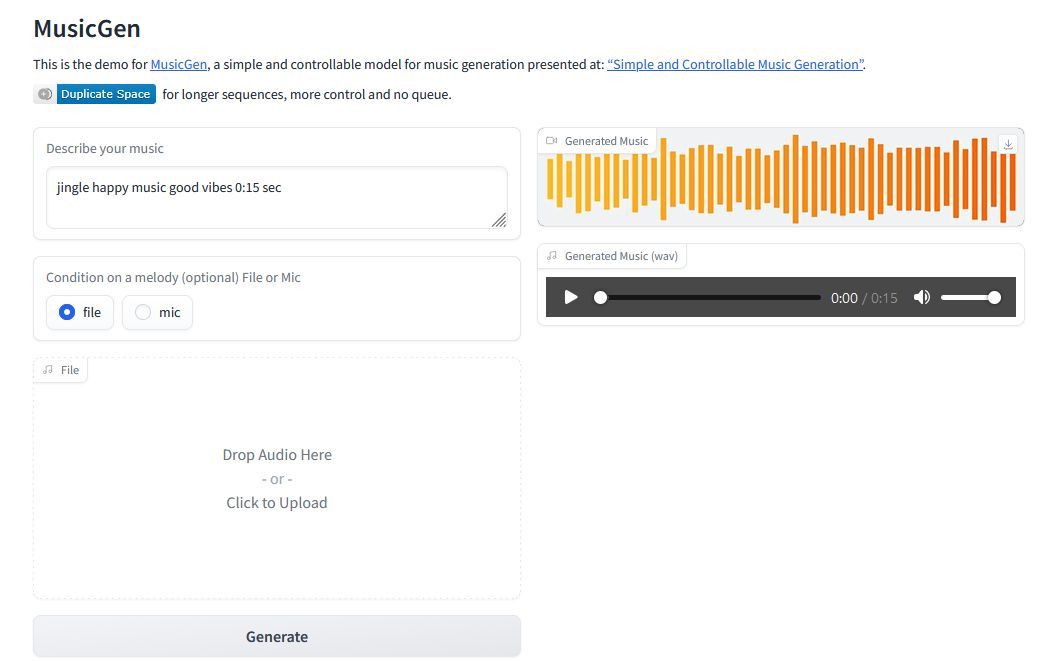This screenshot has height=661, width=1056.
Task: Click the Generated Music waveform preview
Action: coord(781,179)
